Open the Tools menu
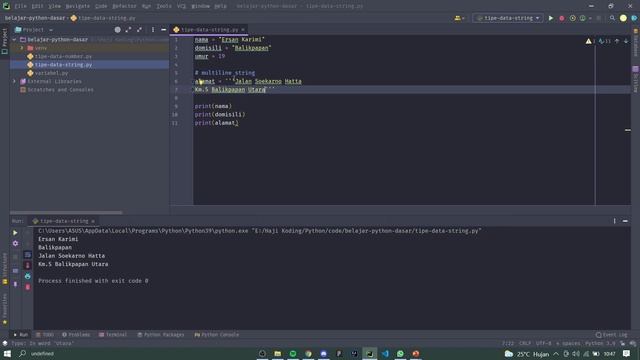 (x=164, y=6)
